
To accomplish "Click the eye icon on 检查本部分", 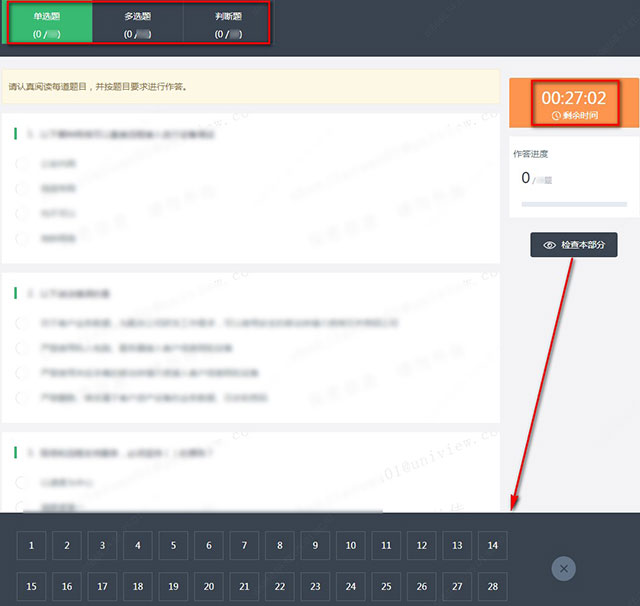I will point(549,245).
